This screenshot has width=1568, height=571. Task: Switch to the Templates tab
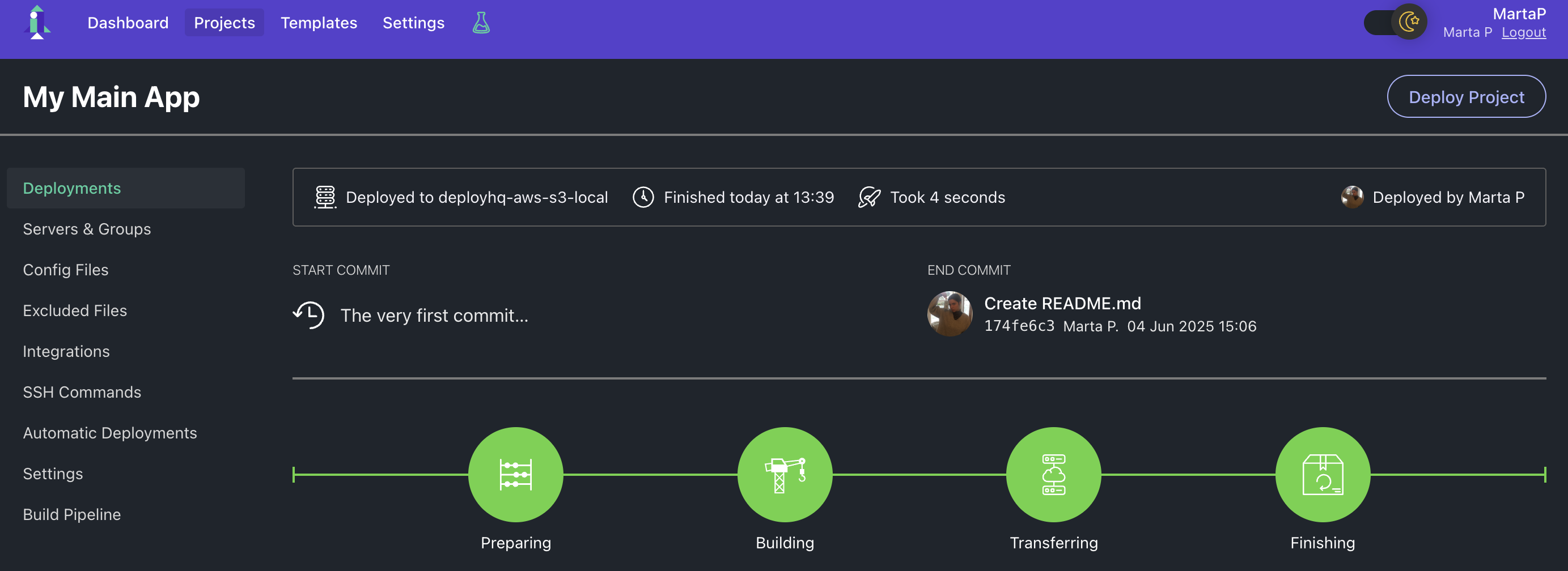click(319, 23)
